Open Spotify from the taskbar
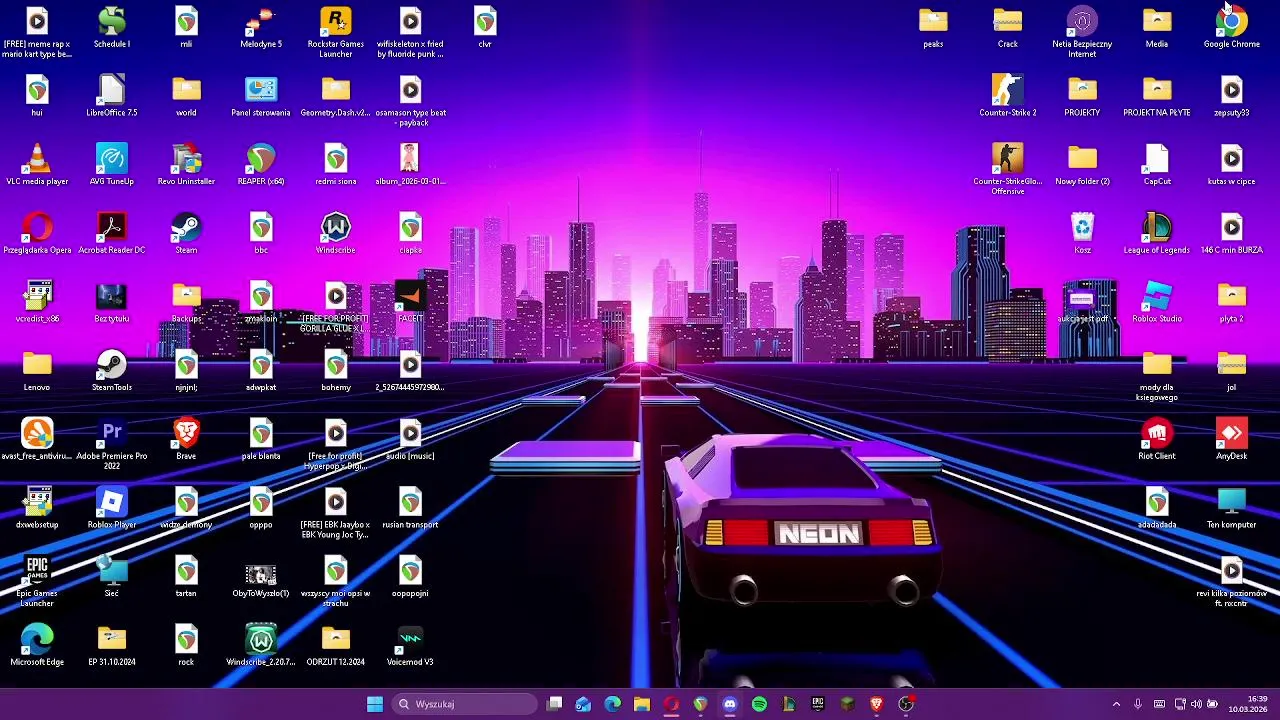1280x720 pixels. 759,704
